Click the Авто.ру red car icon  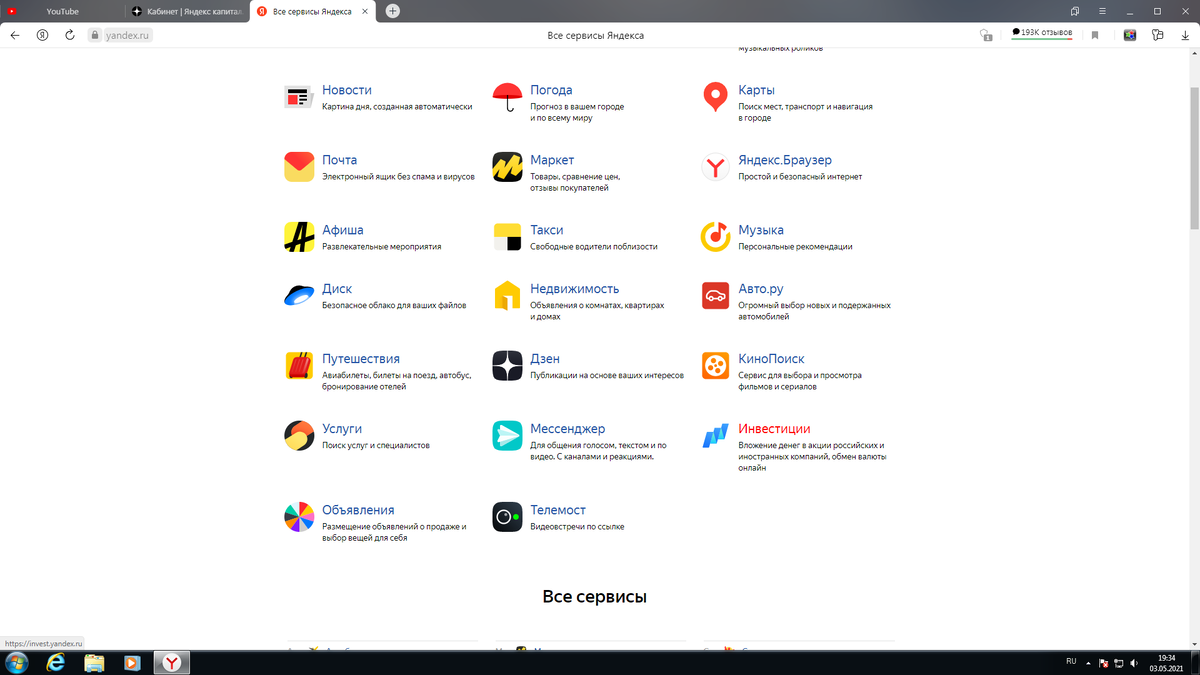point(715,295)
